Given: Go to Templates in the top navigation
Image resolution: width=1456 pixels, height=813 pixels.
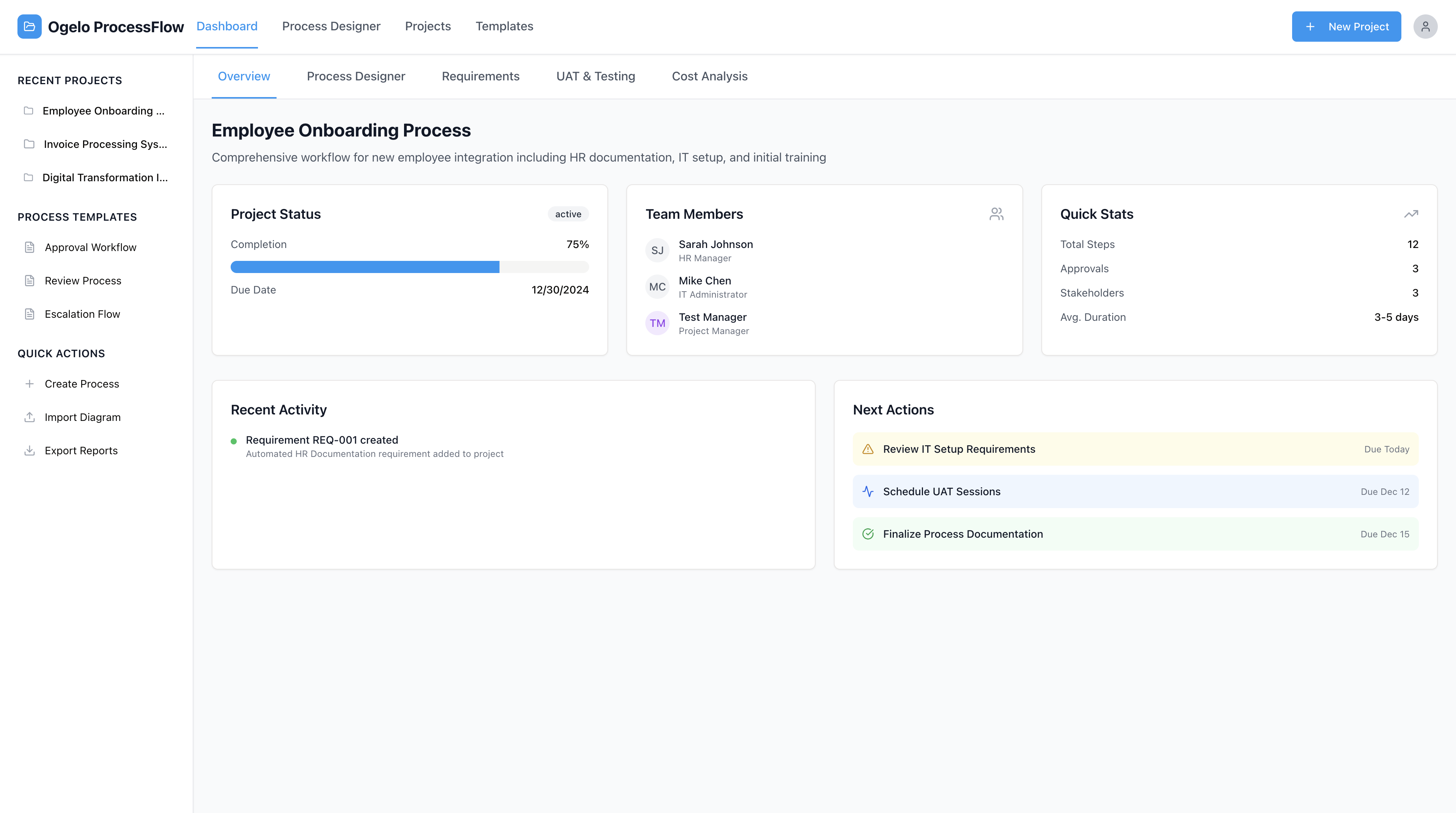Looking at the screenshot, I should [x=504, y=27].
